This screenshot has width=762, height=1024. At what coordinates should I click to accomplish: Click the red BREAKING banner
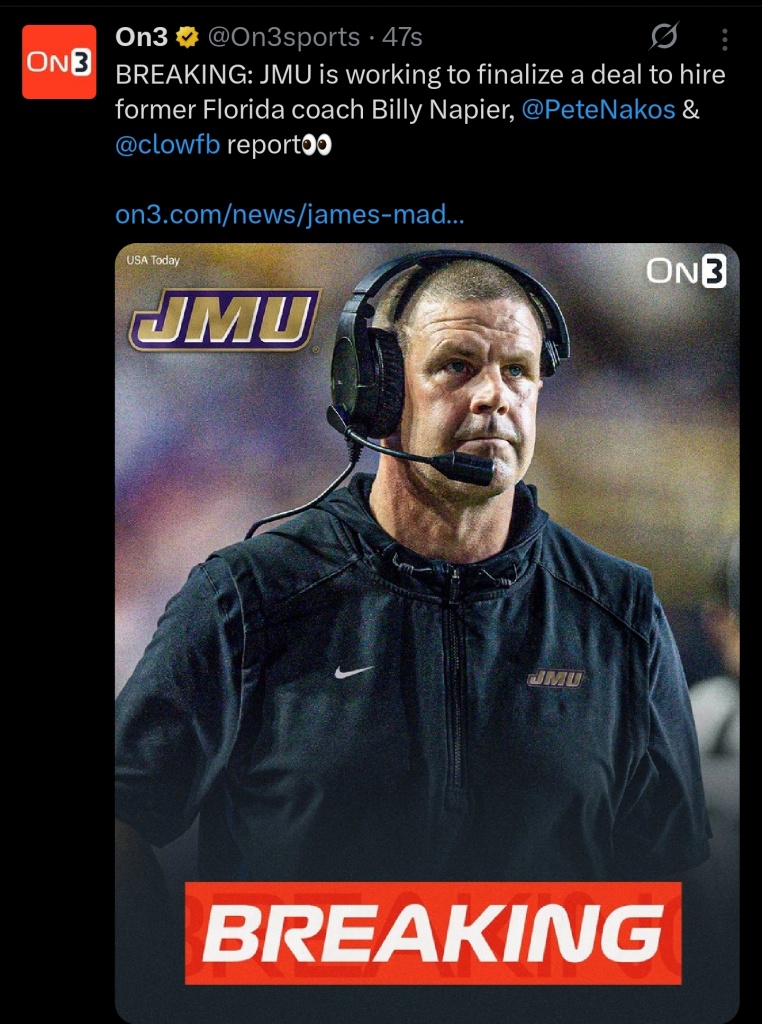click(433, 933)
